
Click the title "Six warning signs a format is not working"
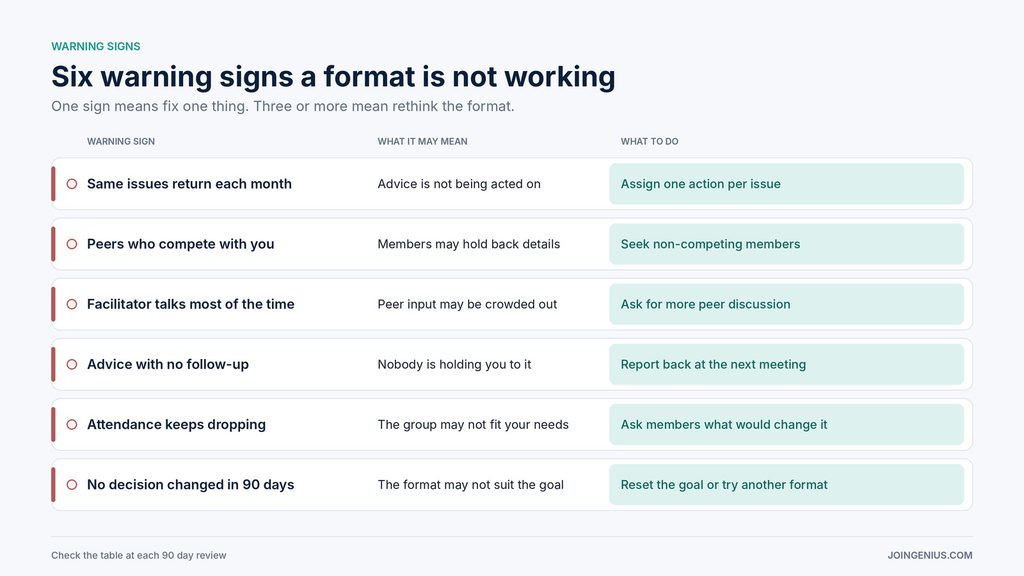click(333, 76)
